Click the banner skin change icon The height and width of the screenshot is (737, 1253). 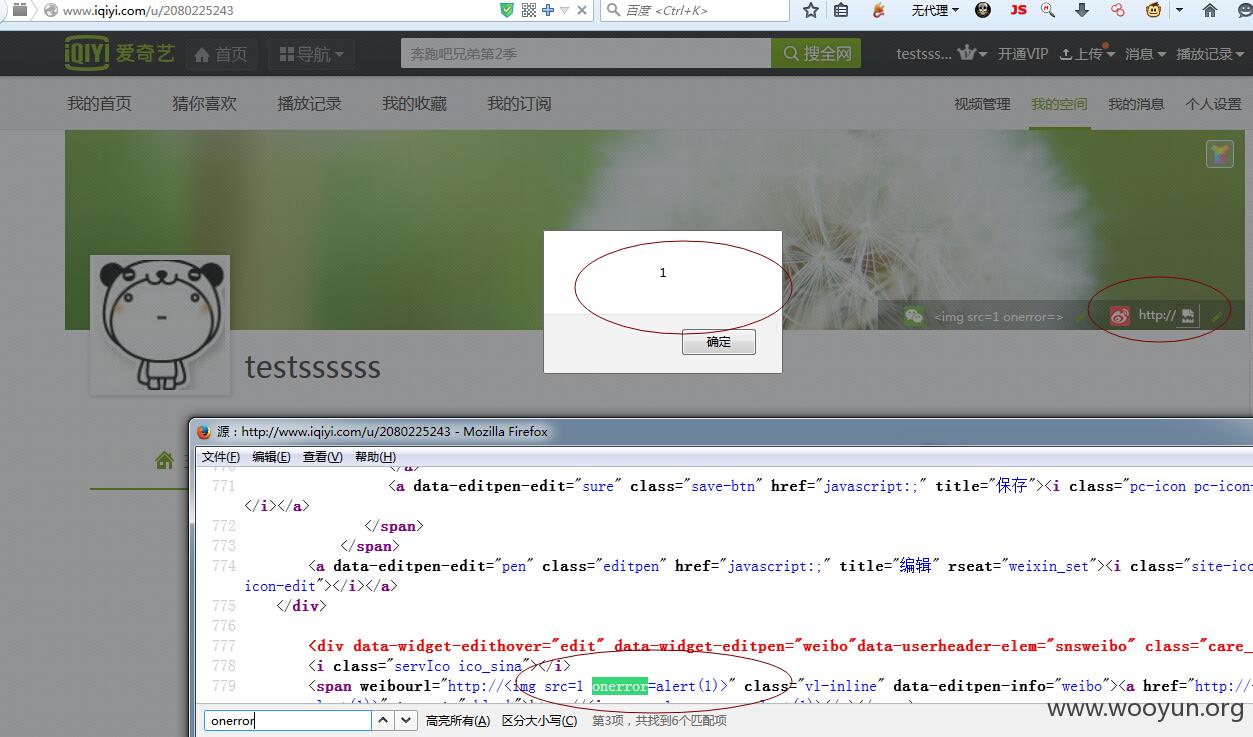pos(1219,153)
